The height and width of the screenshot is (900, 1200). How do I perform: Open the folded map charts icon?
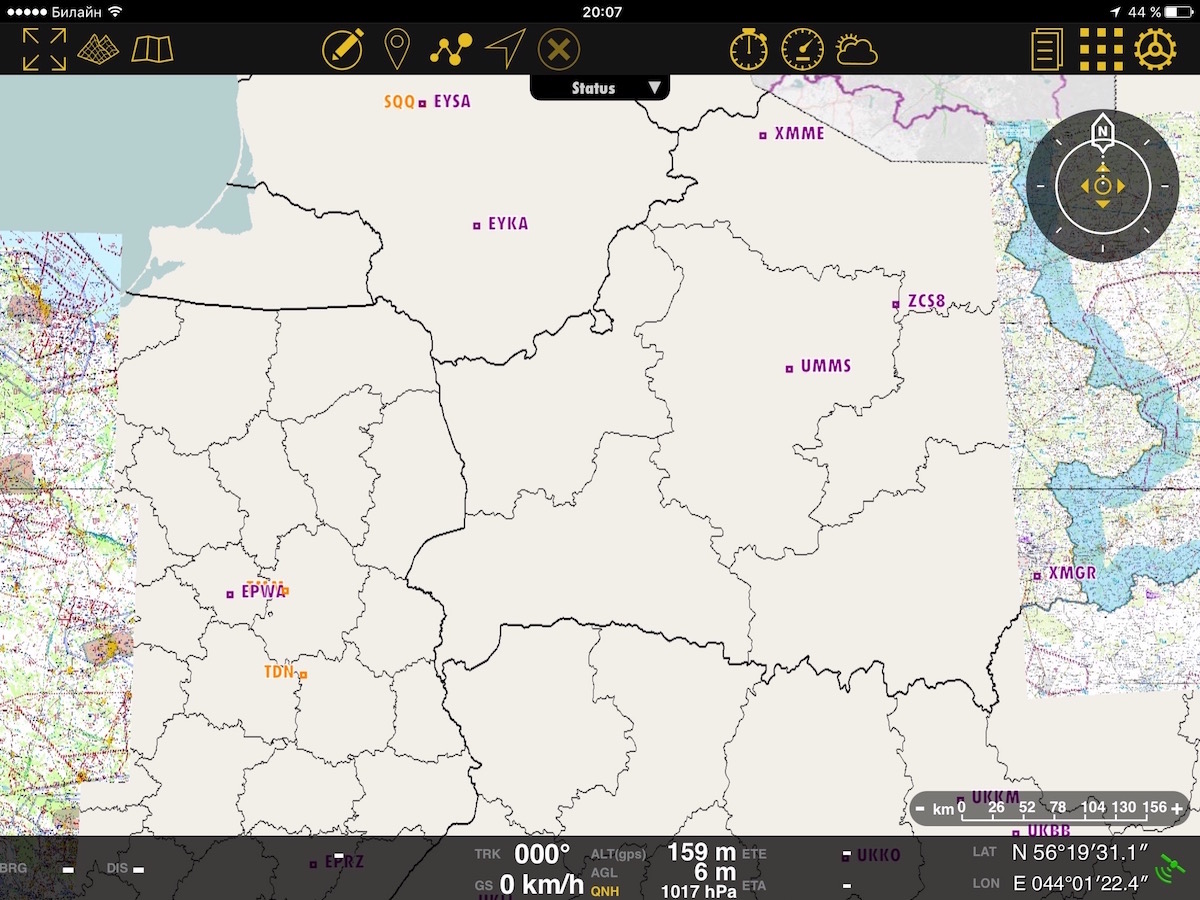152,49
